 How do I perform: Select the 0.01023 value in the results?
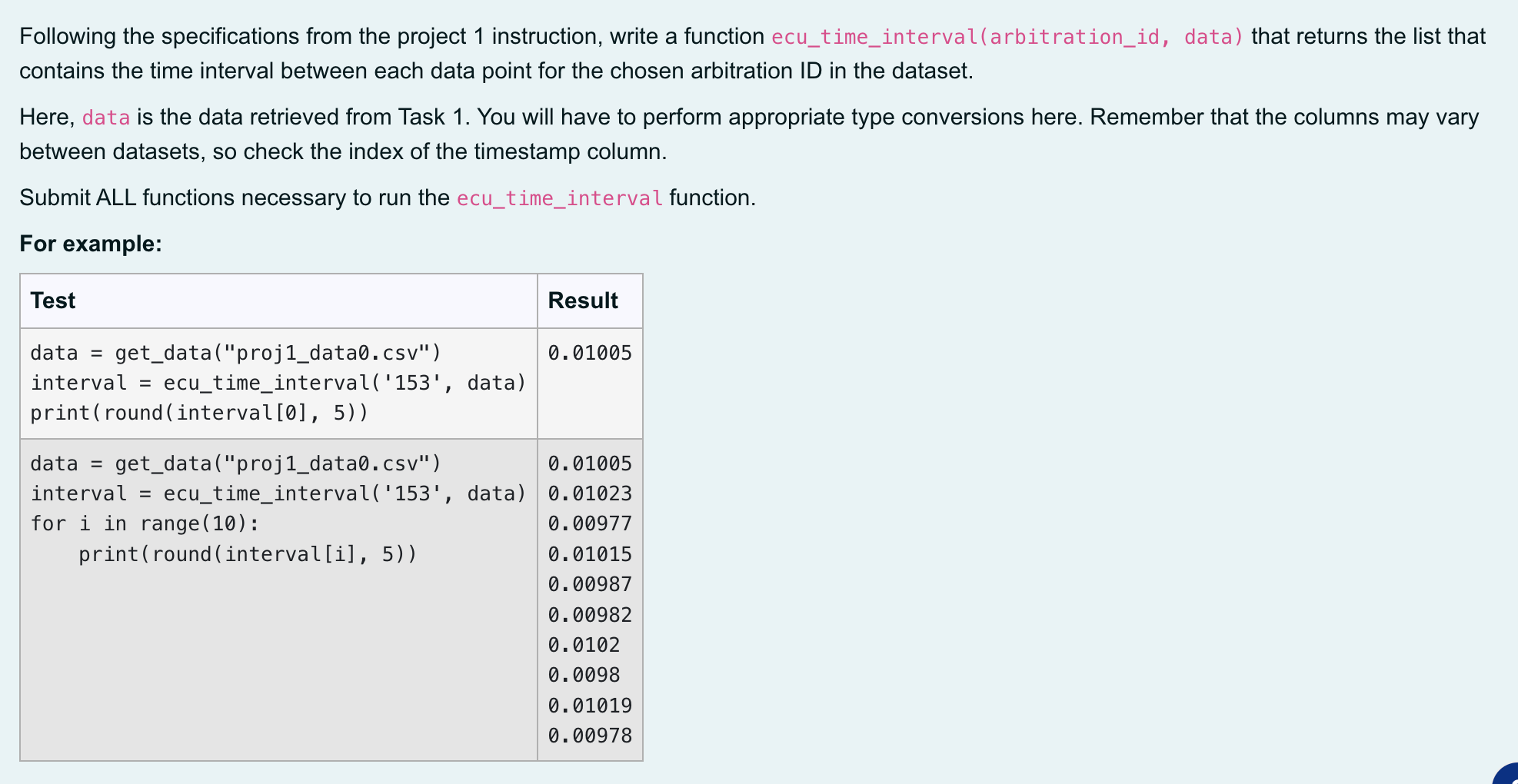[x=589, y=493]
